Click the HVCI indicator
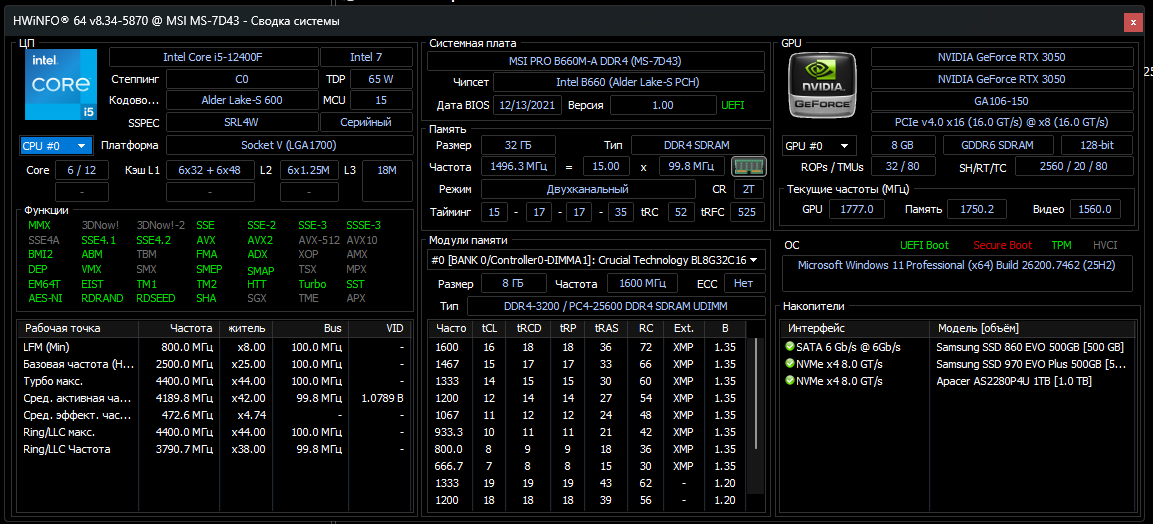The image size is (1153, 524). 1104,245
